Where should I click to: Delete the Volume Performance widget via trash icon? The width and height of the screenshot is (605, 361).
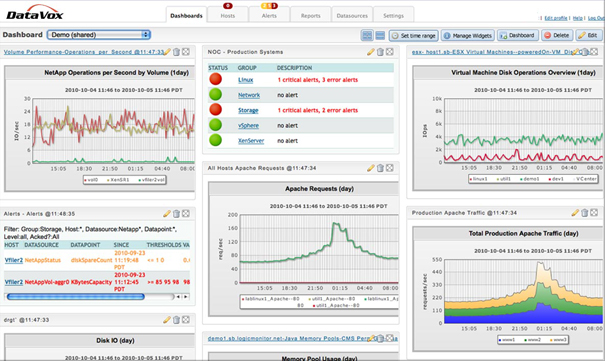pyautogui.click(x=176, y=52)
